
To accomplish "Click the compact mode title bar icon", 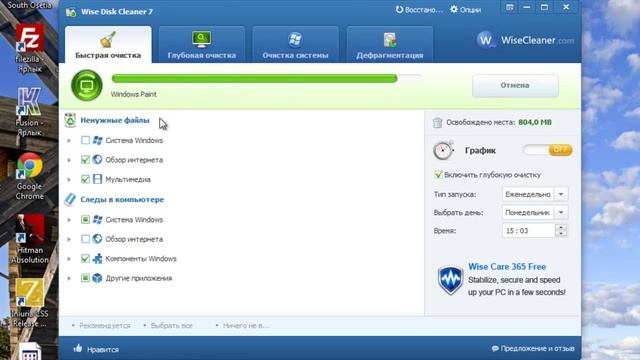I will pyautogui.click(x=510, y=7).
